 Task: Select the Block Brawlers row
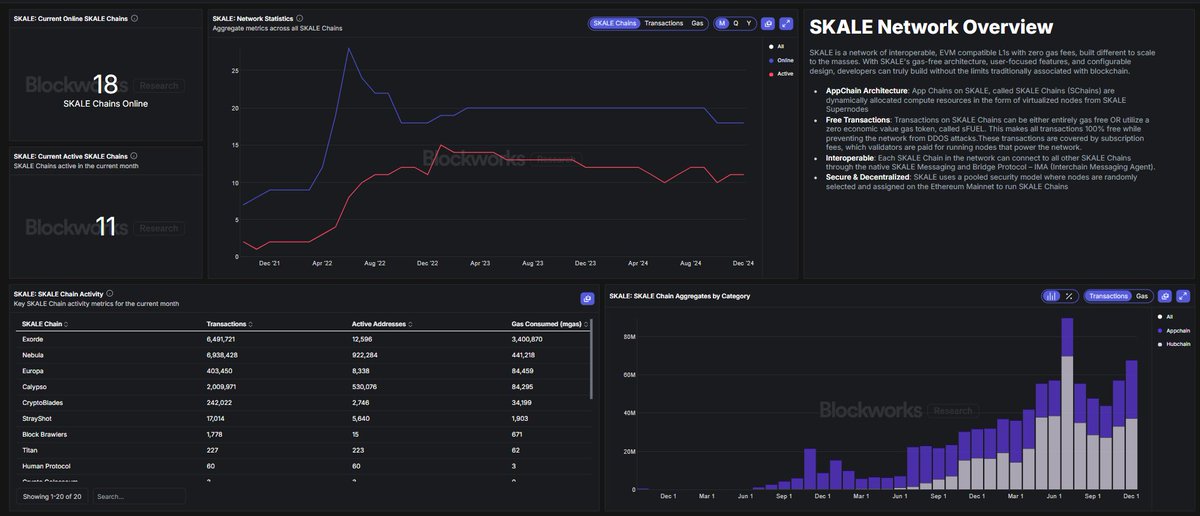point(304,434)
